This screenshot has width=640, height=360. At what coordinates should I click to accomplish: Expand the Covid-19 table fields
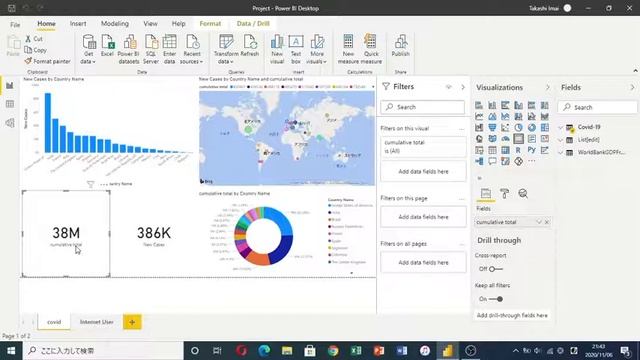click(x=561, y=127)
